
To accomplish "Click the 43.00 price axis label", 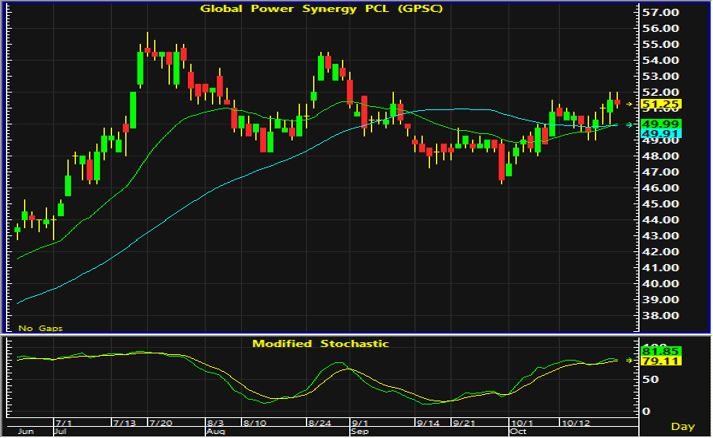I will pos(660,236).
